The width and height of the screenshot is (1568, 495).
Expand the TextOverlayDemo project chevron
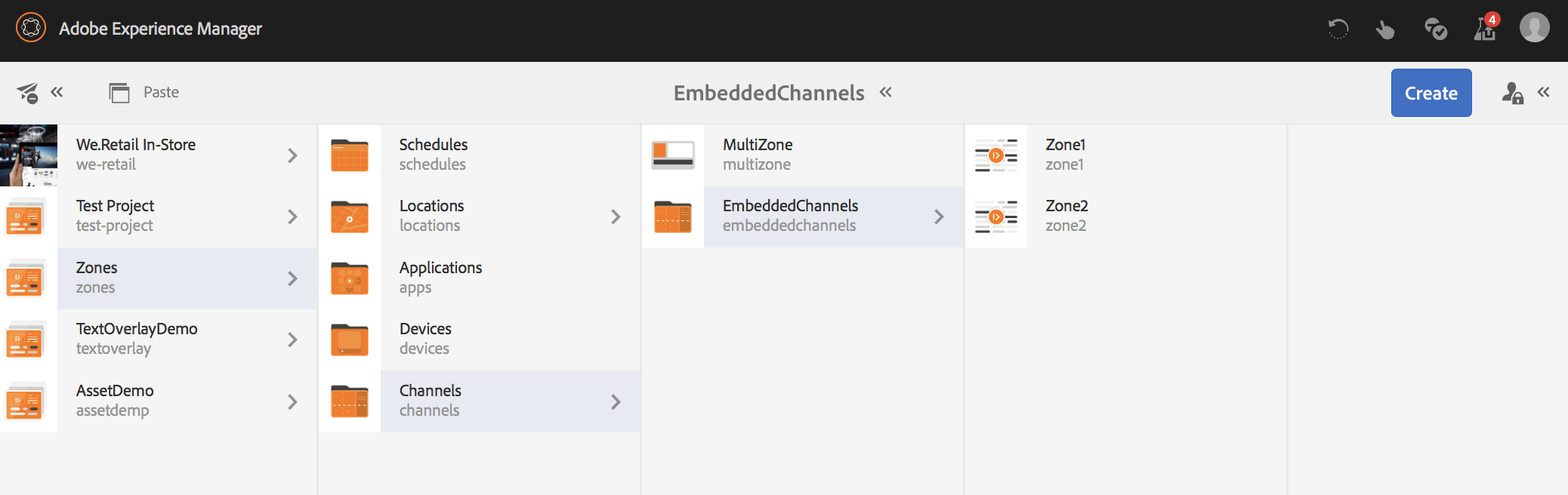(x=292, y=340)
